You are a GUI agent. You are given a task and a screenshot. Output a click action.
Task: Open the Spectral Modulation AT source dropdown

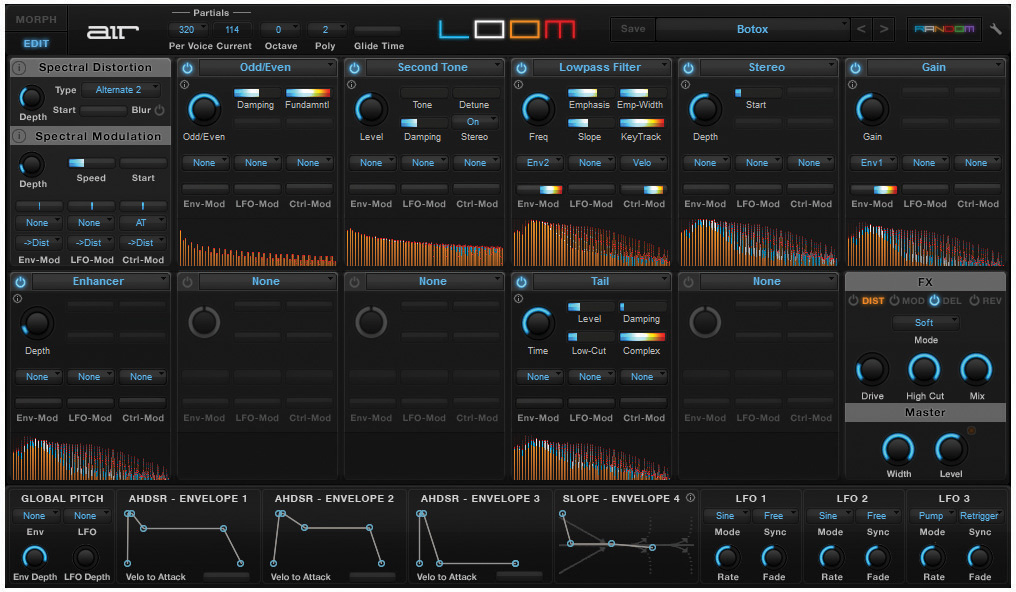pyautogui.click(x=143, y=223)
